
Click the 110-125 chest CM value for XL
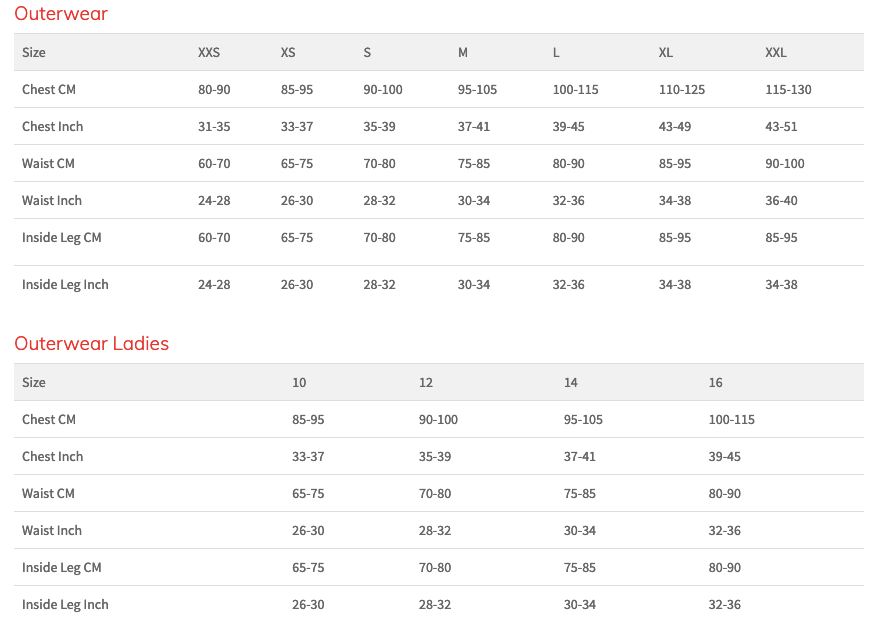pyautogui.click(x=682, y=89)
